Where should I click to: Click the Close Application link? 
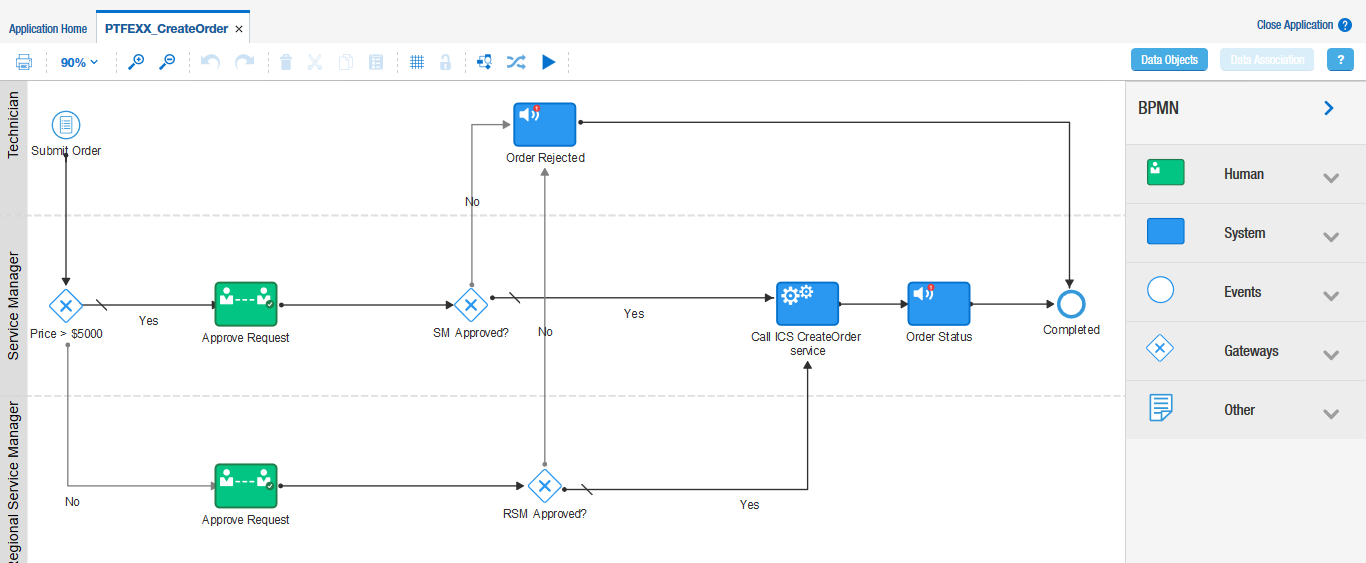tap(1295, 25)
